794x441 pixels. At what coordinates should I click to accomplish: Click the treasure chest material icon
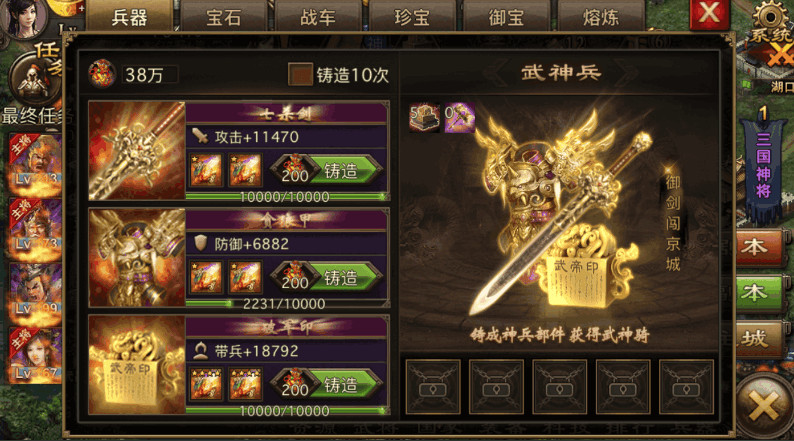[x=424, y=117]
